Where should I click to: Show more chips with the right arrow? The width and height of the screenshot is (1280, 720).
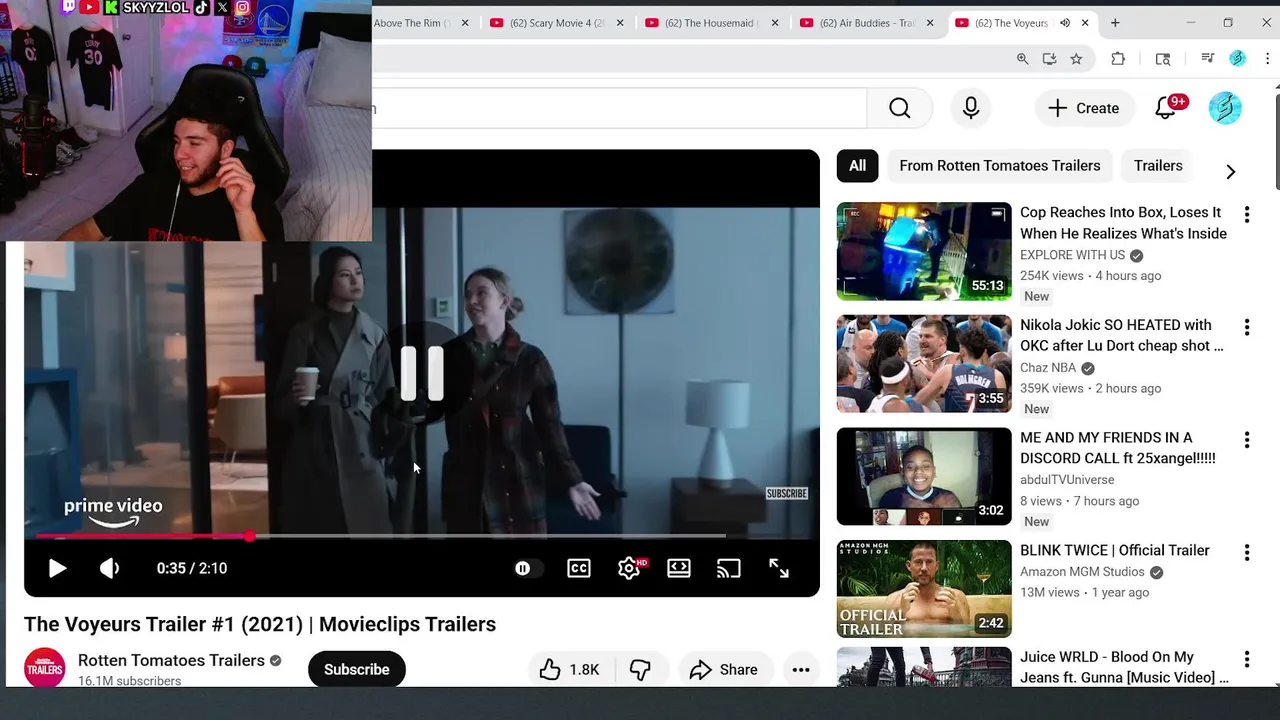(x=1231, y=172)
